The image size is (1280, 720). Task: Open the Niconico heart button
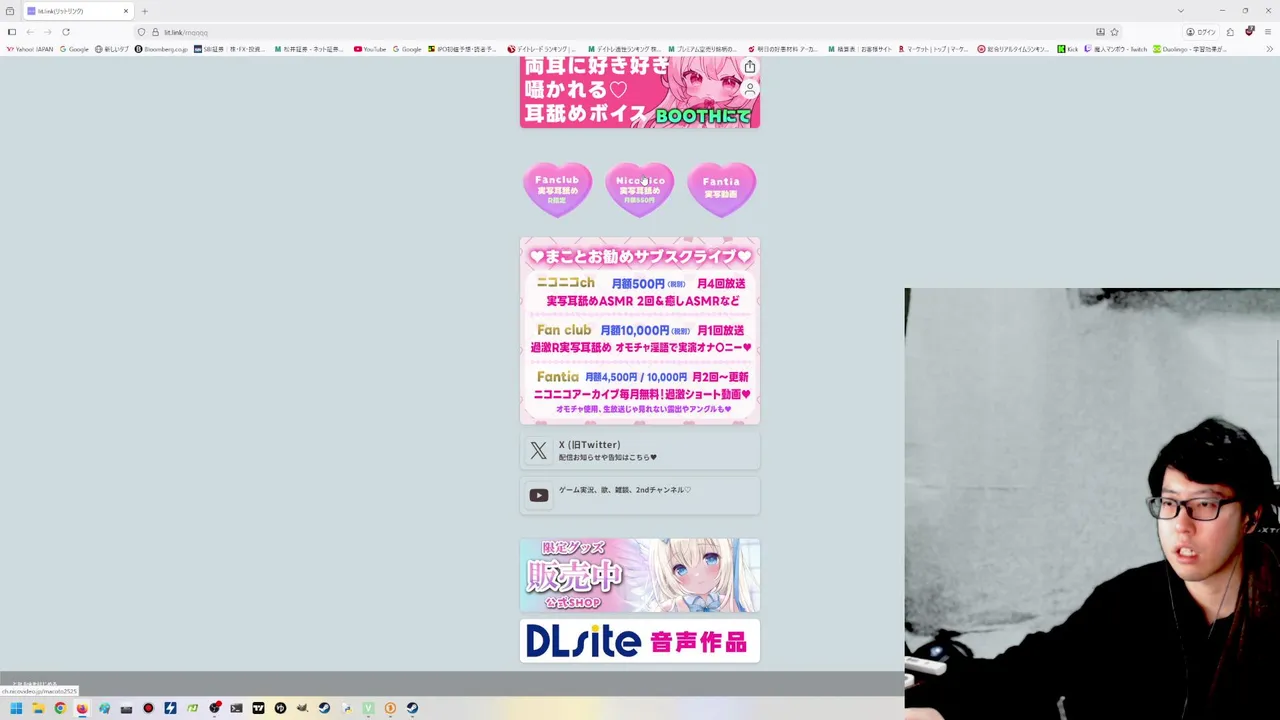(640, 190)
